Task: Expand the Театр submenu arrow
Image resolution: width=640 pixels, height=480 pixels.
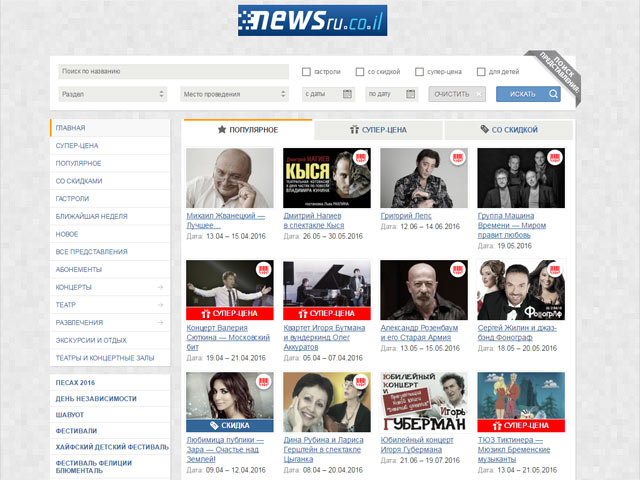Action: [x=160, y=305]
